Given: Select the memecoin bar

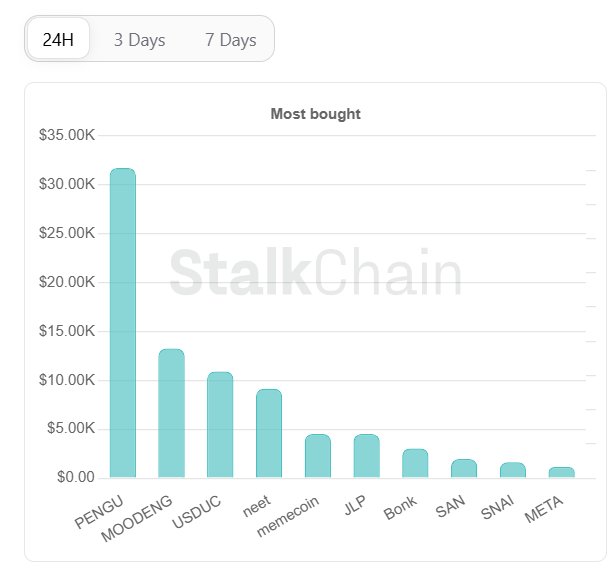Looking at the screenshot, I should [x=318, y=456].
